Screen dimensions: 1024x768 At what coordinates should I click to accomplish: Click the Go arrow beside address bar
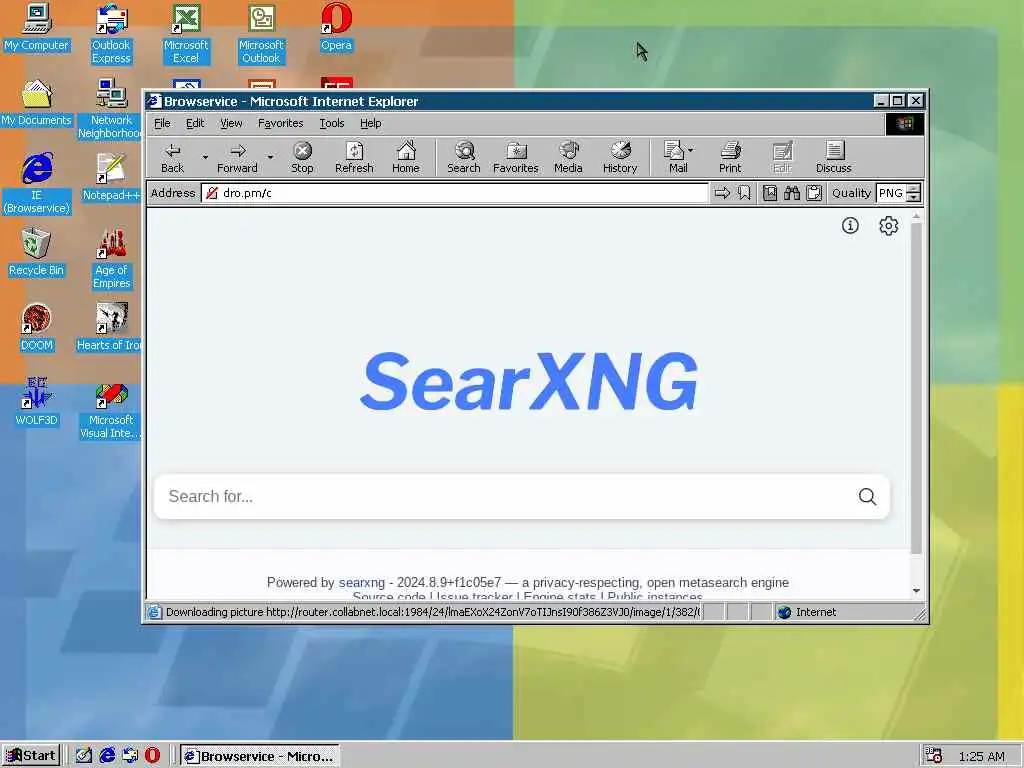coord(722,193)
